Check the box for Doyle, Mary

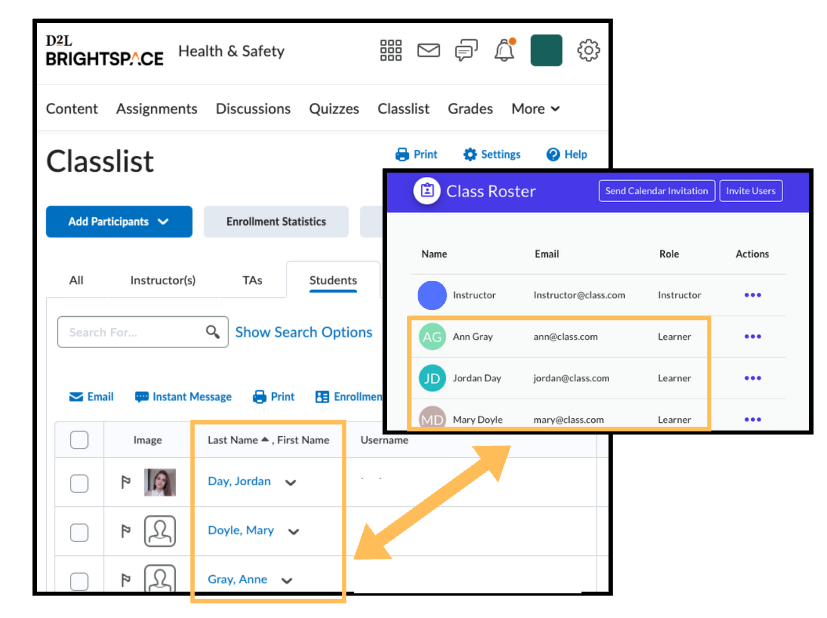pos(79,532)
